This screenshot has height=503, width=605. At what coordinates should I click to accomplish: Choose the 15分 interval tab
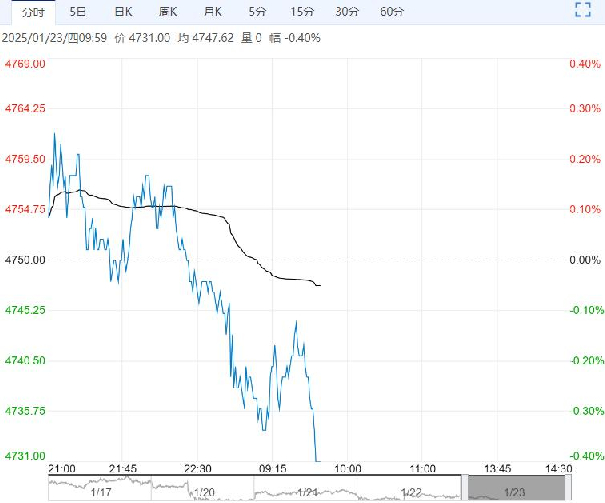[x=301, y=12]
